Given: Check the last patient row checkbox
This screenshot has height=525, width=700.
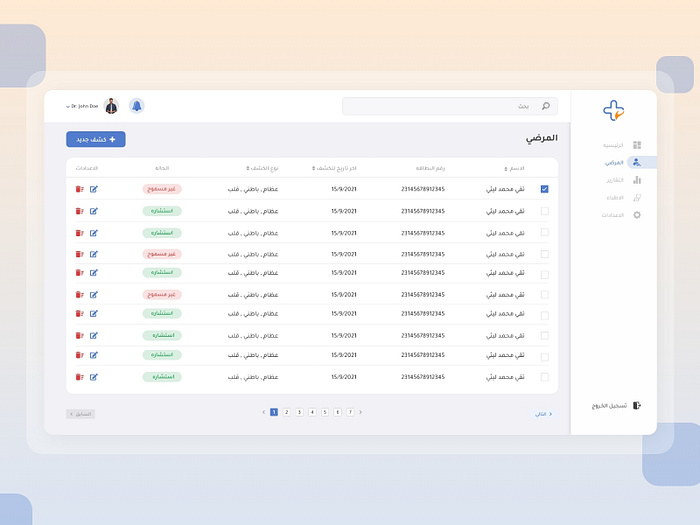Looking at the screenshot, I should (545, 377).
